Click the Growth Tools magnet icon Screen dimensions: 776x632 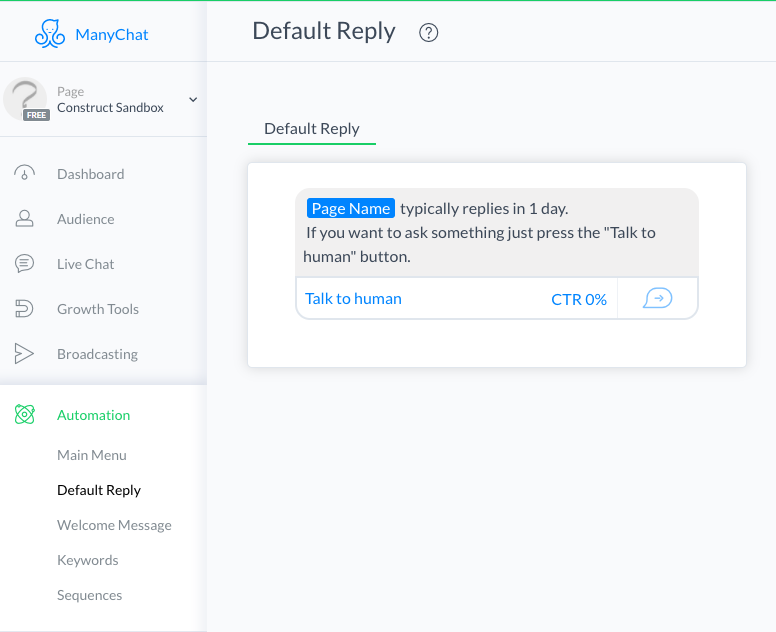[25, 309]
